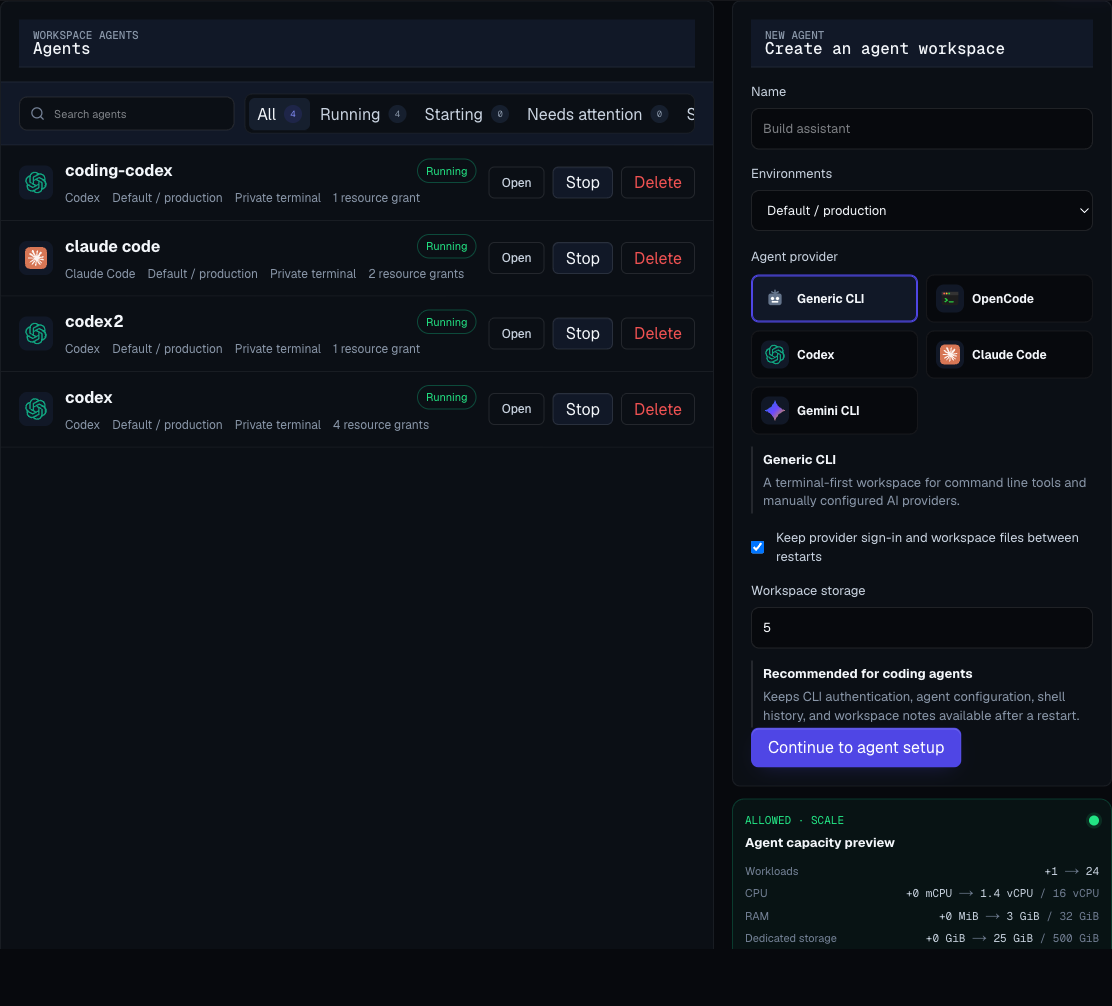This screenshot has width=1112, height=1006.
Task: Stop the coding-codex agent
Action: click(582, 182)
